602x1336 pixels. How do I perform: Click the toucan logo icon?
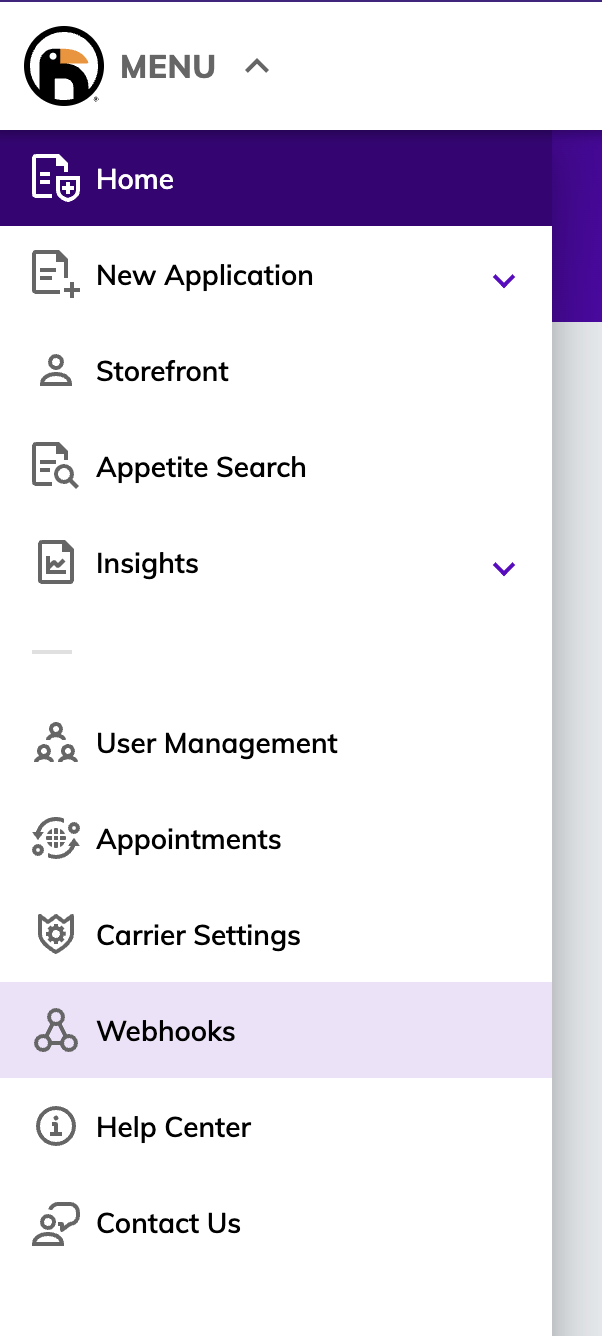coord(63,66)
